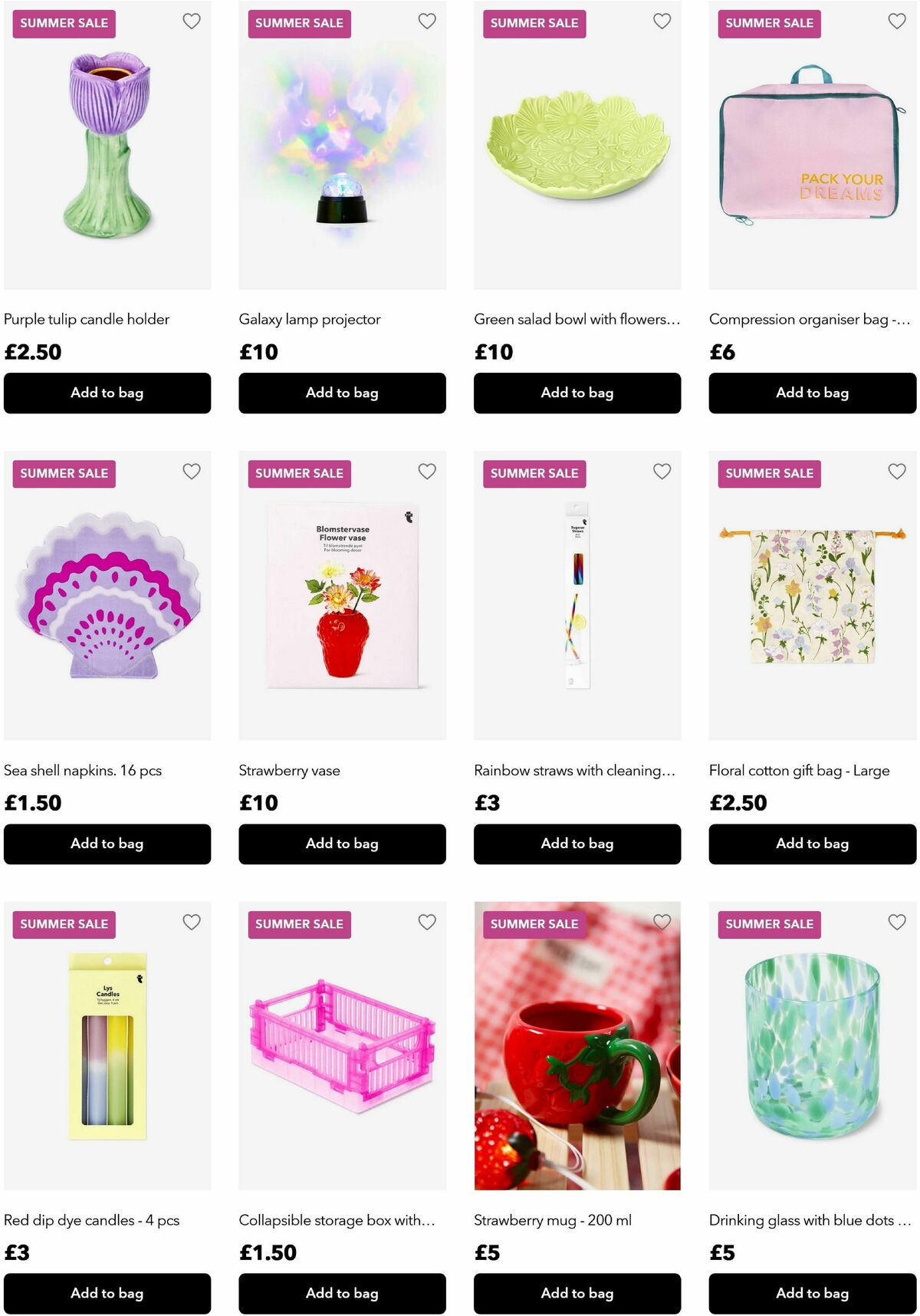Add Galaxy lamp projector to bag
The image size is (920, 1316).
point(342,393)
